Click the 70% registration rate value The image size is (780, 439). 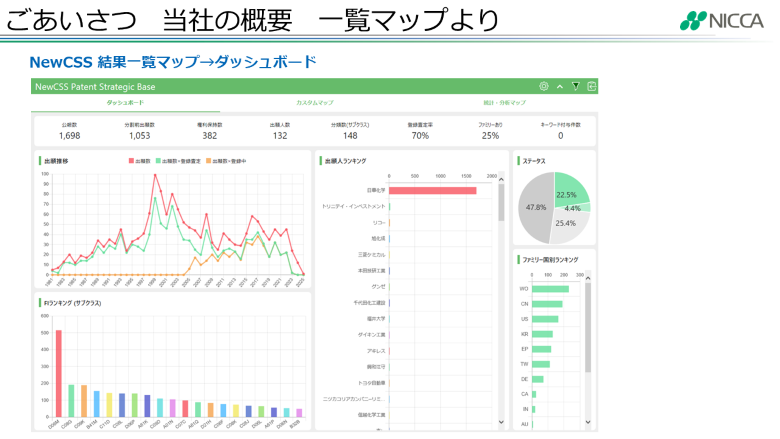click(420, 136)
